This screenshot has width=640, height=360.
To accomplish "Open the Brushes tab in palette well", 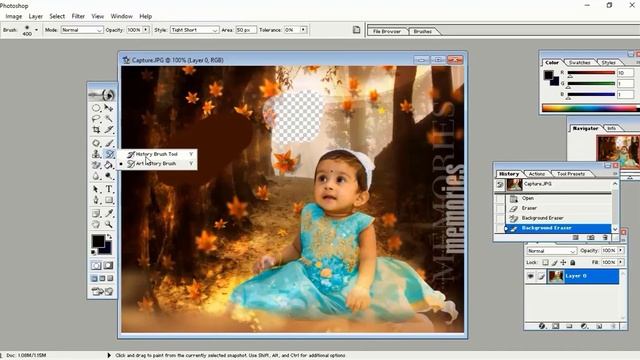I will point(422,31).
